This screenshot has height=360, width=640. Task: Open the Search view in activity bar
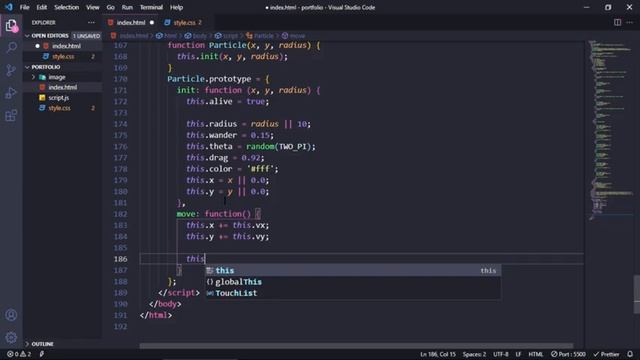click(x=11, y=47)
